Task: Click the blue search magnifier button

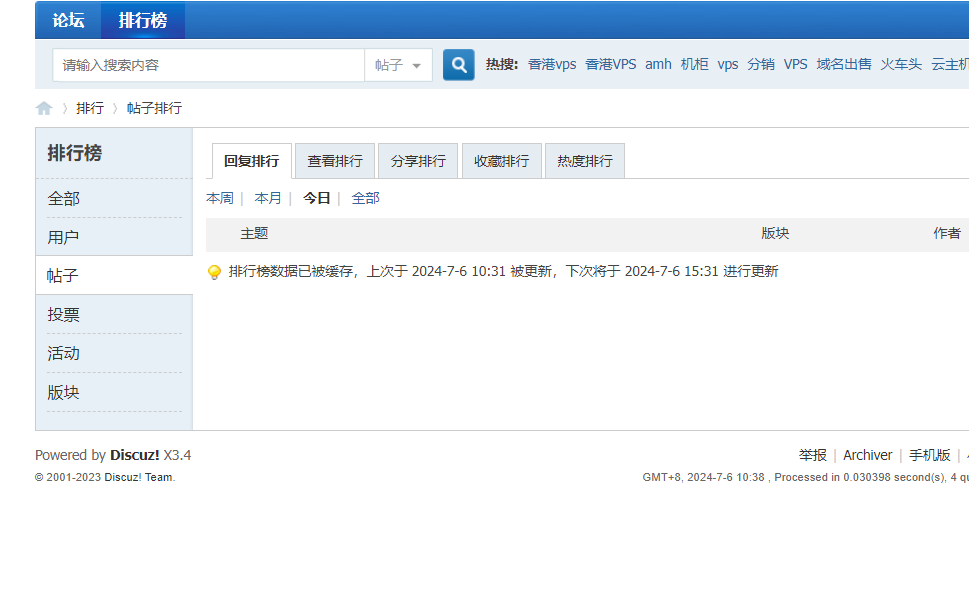Action: [459, 65]
